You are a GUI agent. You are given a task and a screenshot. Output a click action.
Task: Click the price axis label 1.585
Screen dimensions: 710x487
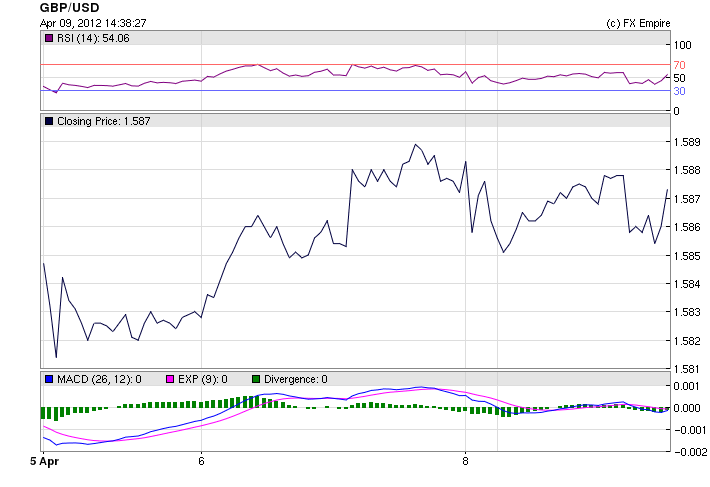point(687,256)
